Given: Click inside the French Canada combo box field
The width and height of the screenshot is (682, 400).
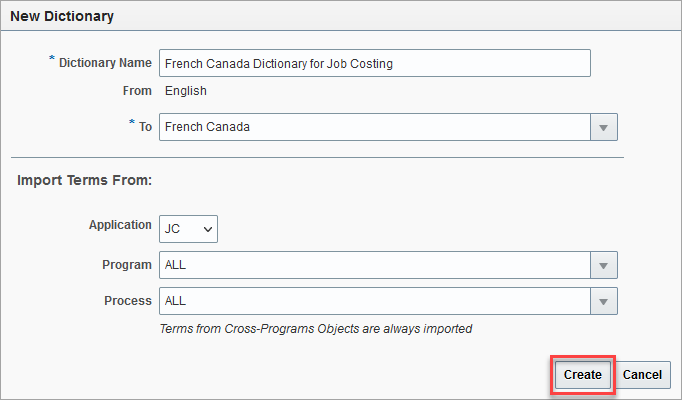Looking at the screenshot, I should (x=374, y=127).
